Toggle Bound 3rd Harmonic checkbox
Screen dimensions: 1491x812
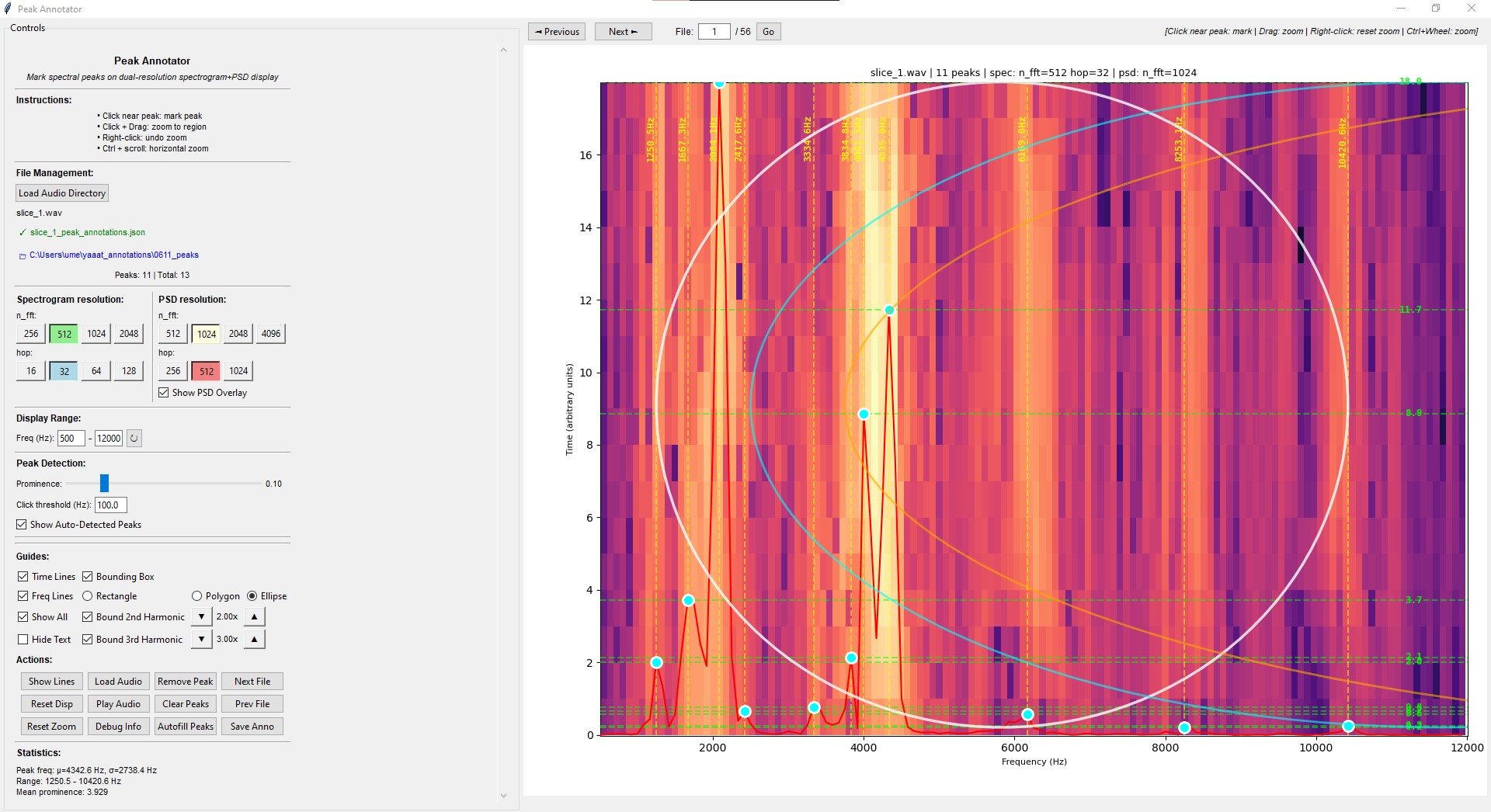(x=88, y=640)
